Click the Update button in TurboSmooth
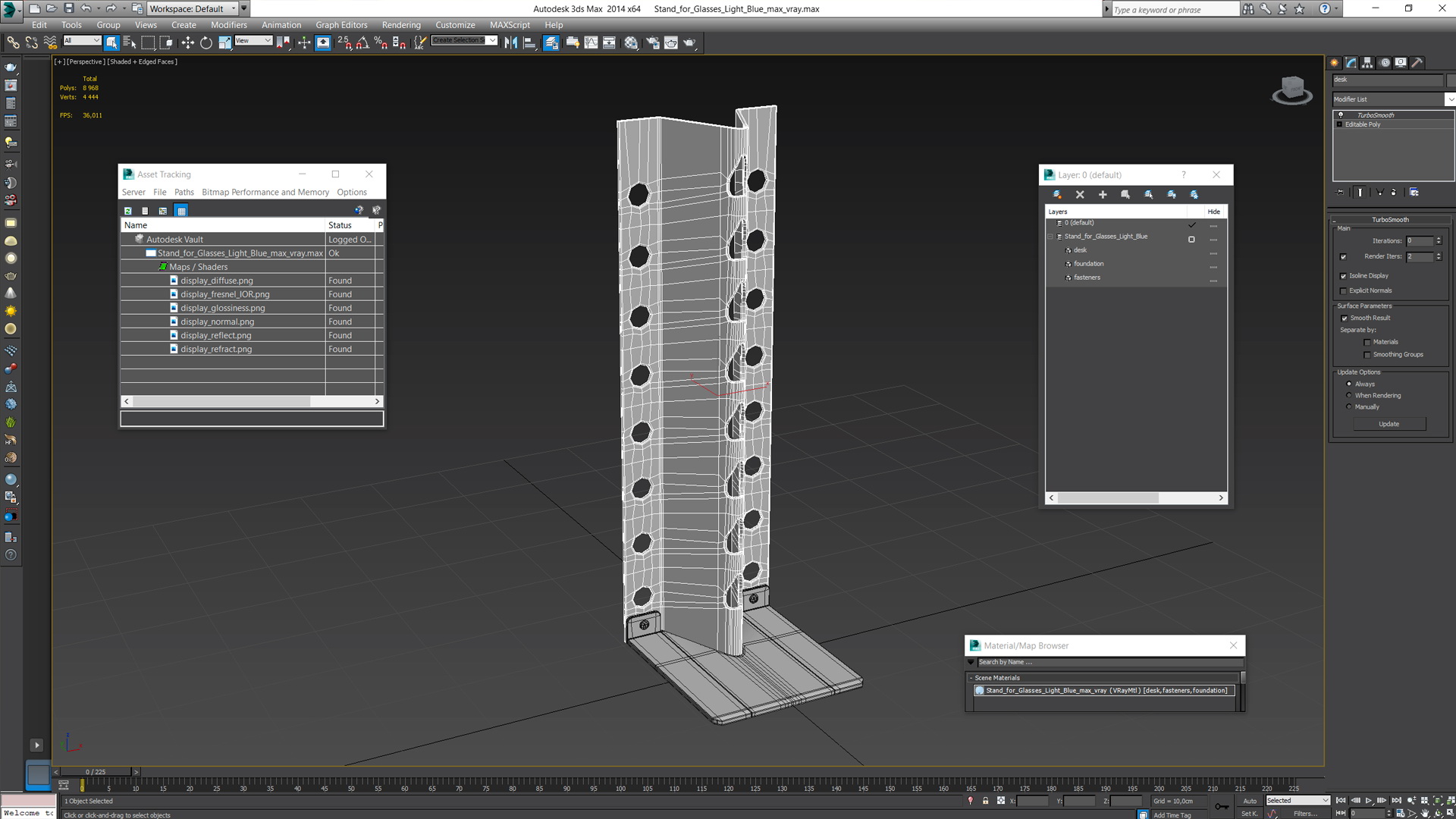The height and width of the screenshot is (819, 1456). (1389, 424)
